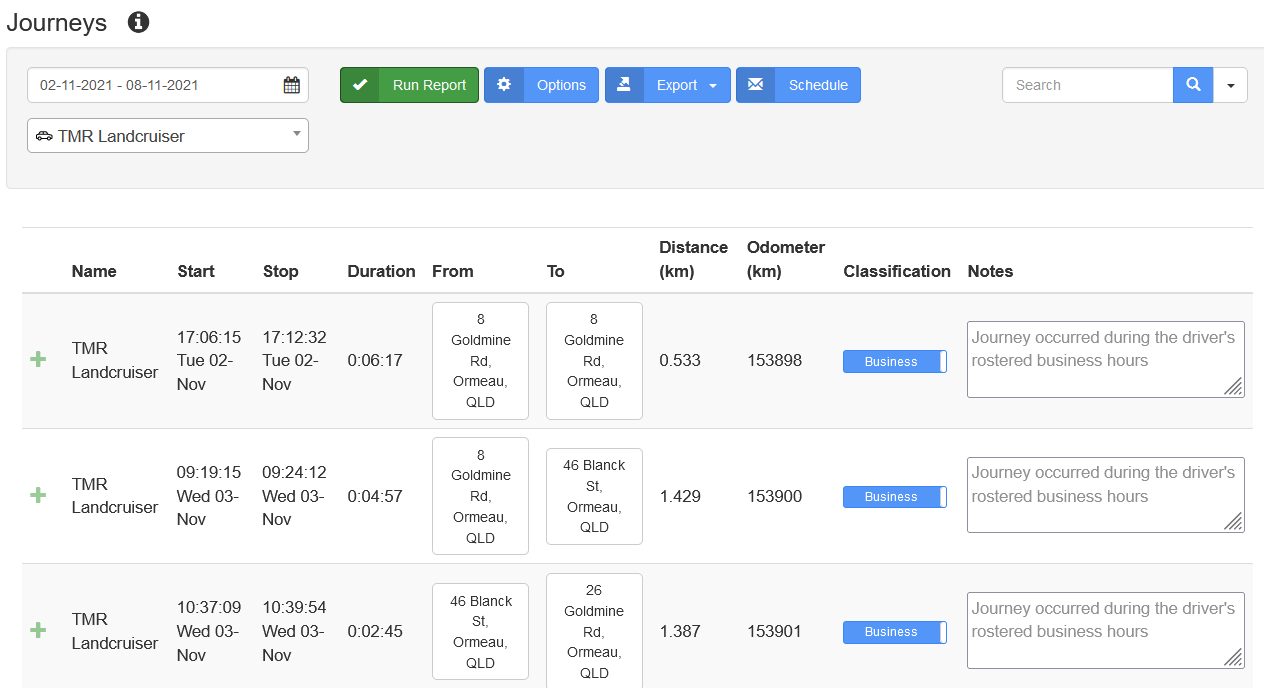
Task: Click the Distance (km) column header
Action: click(694, 259)
